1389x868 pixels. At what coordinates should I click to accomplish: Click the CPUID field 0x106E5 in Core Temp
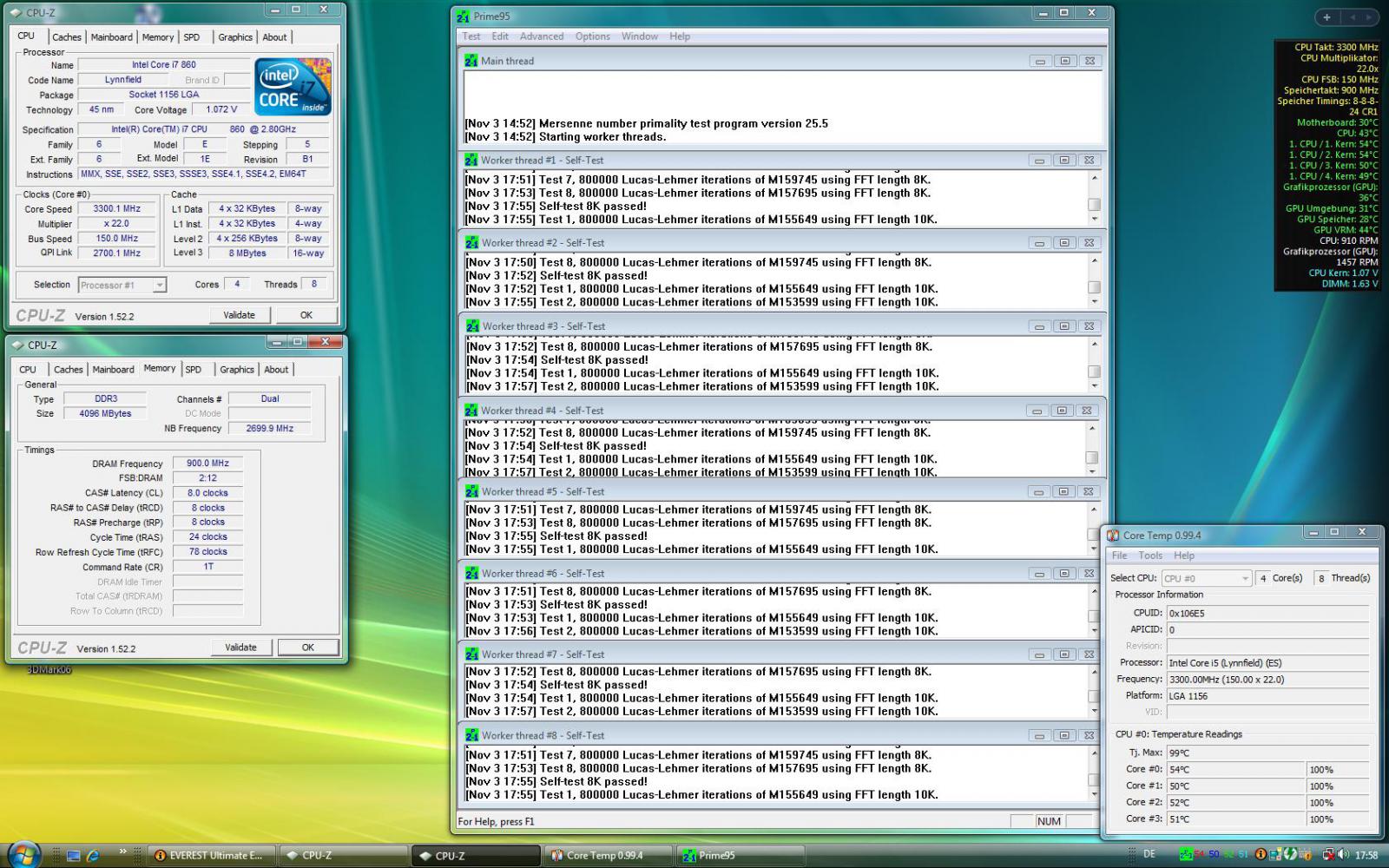click(x=1267, y=613)
